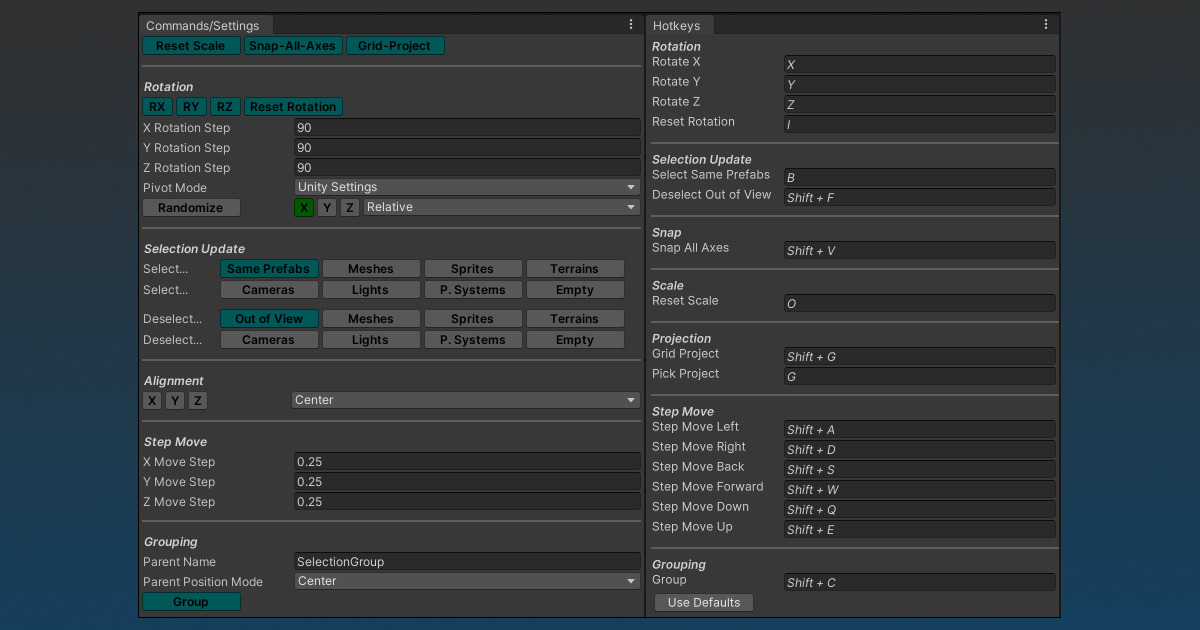This screenshot has height=630, width=1200.
Task: Set Rotate Z hotkey field
Action: 920,104
